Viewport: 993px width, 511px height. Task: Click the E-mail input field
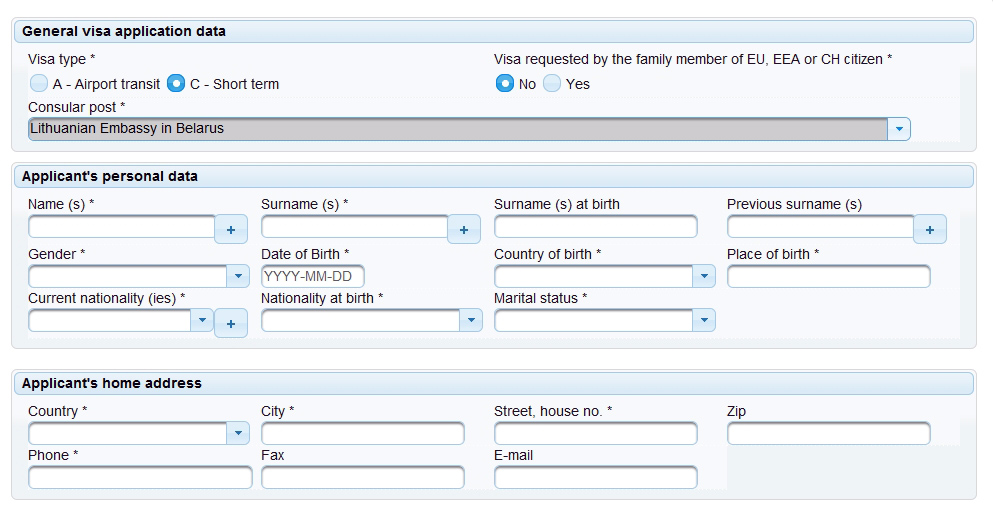596,477
